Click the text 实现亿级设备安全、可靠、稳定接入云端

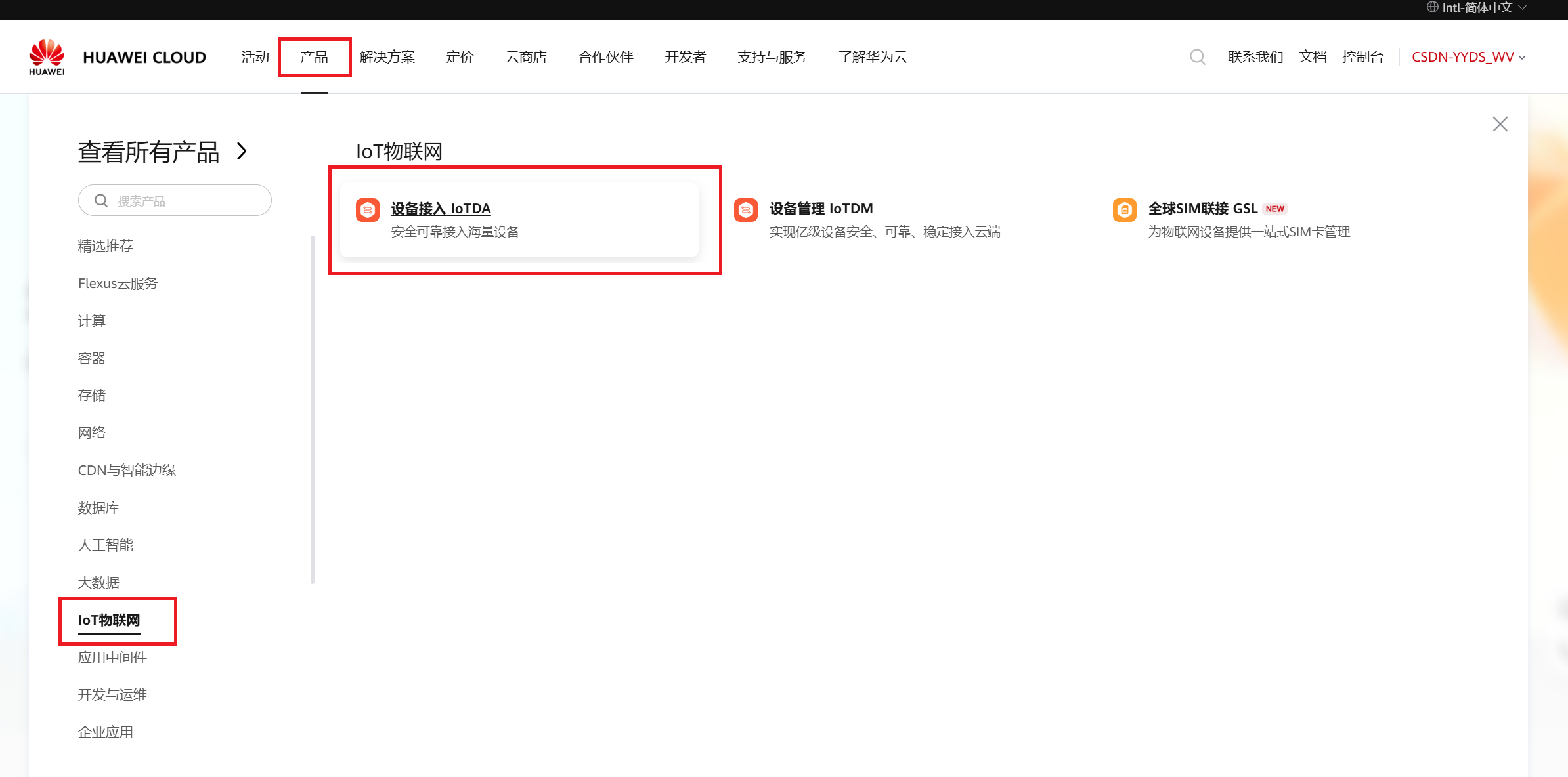(x=885, y=232)
